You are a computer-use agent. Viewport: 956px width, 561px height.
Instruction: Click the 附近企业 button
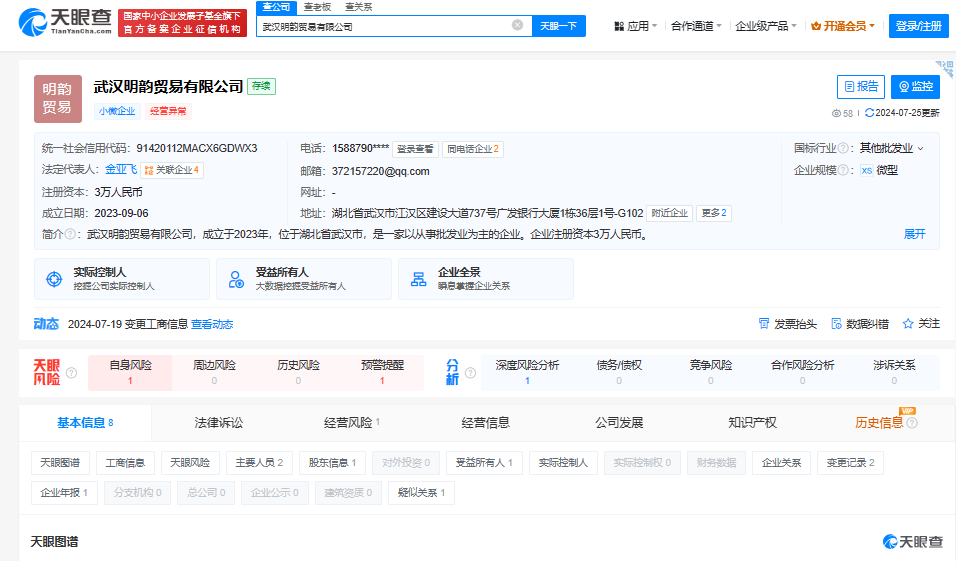669,213
